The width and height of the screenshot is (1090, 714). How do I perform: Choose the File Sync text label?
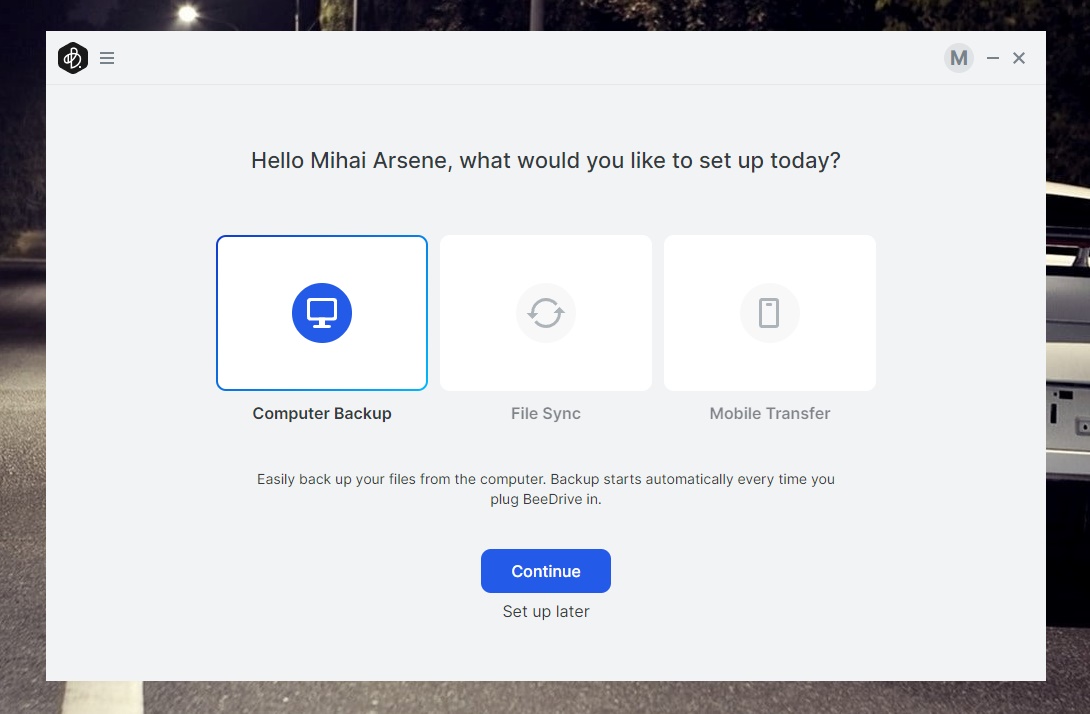pyautogui.click(x=546, y=413)
